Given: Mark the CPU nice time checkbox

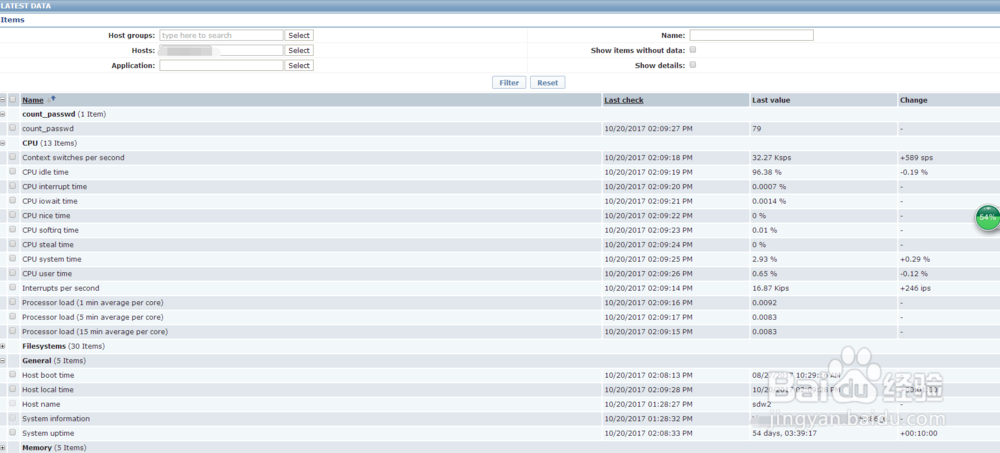Looking at the screenshot, I should (x=13, y=216).
